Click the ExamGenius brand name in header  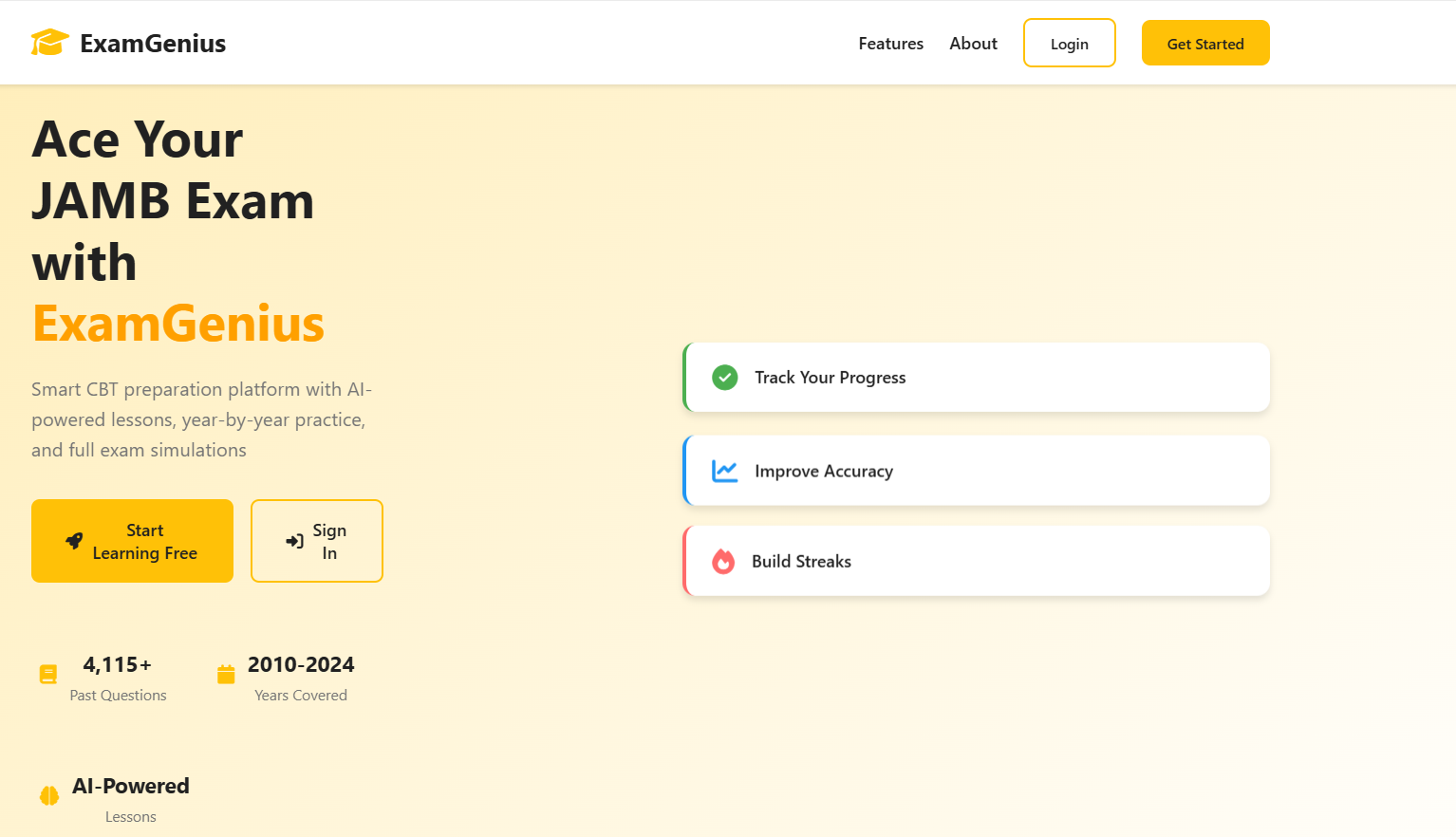tap(153, 44)
